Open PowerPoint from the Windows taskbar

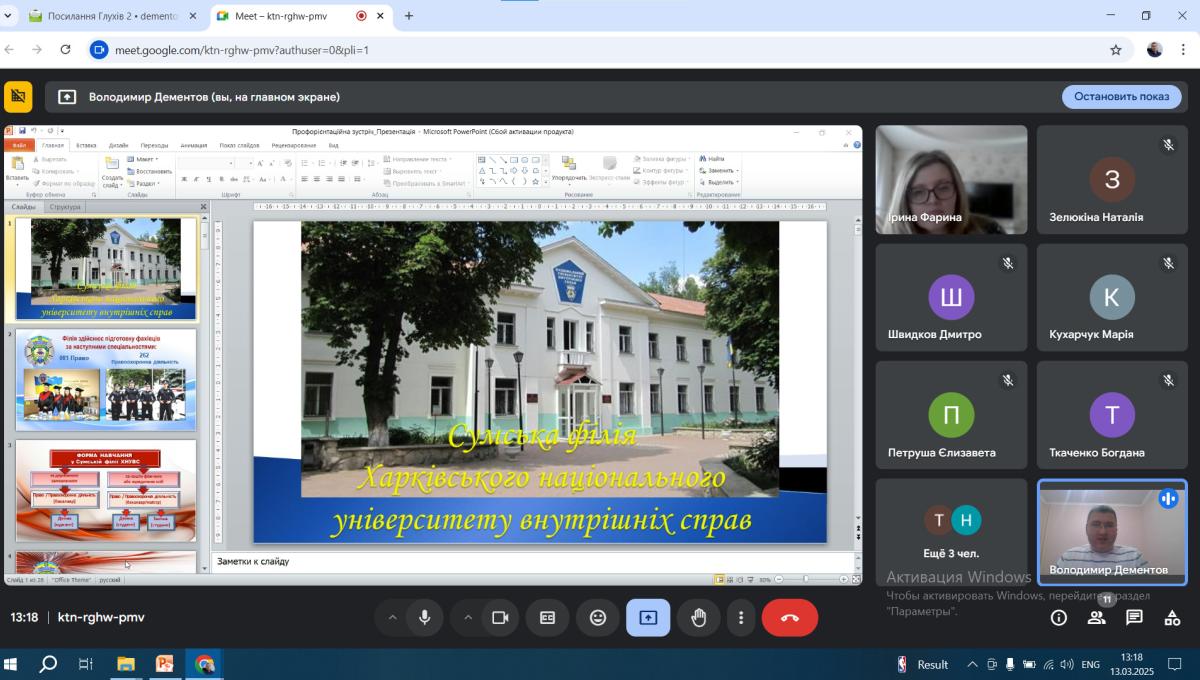point(165,664)
